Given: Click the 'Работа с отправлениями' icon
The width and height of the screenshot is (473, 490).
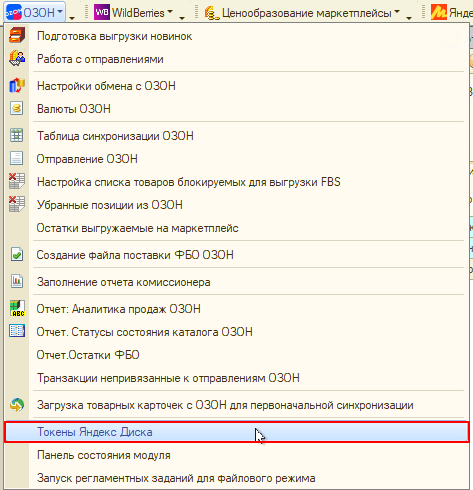Looking at the screenshot, I should click(17, 58).
